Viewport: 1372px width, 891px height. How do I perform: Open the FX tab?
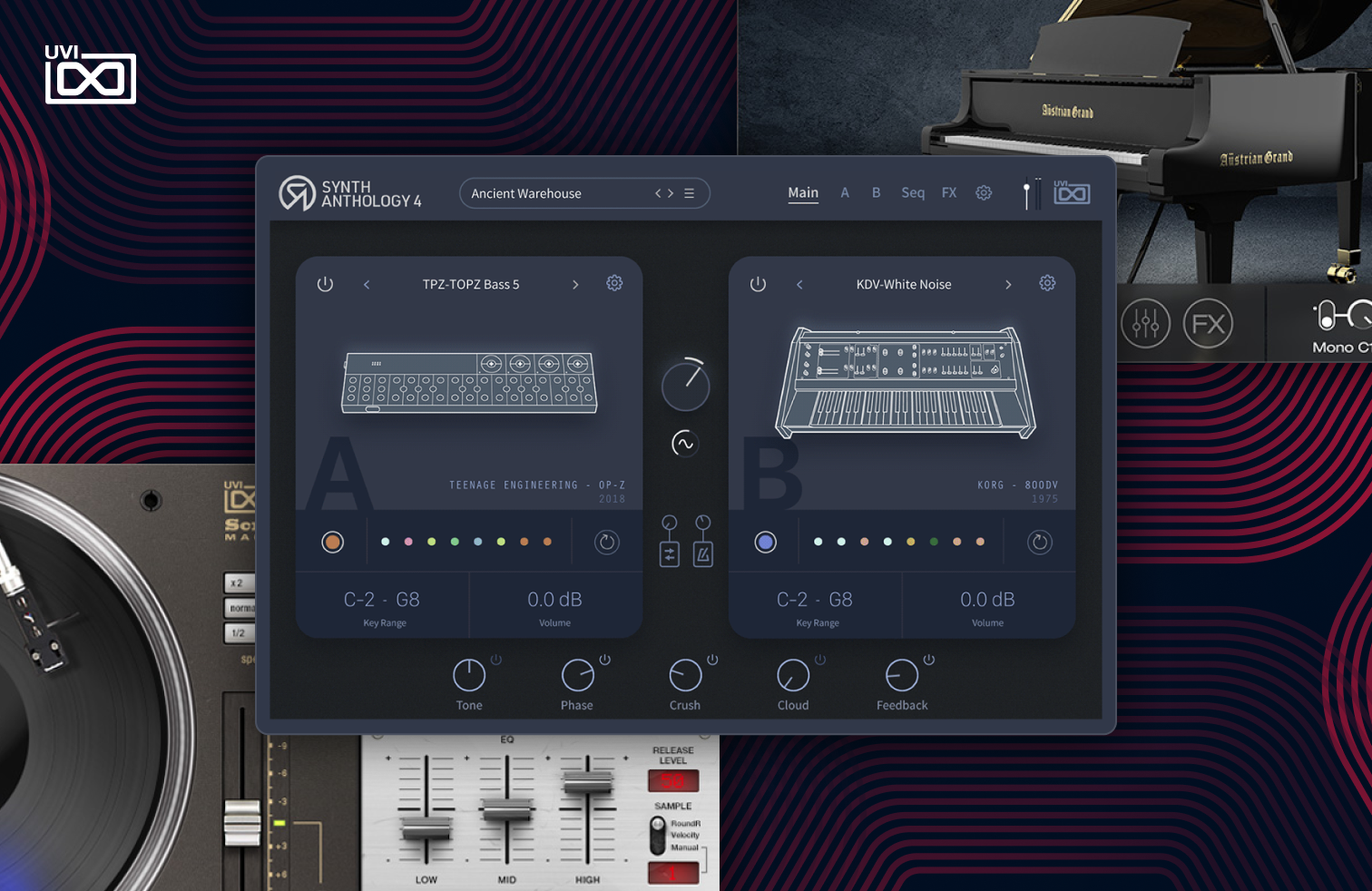pos(949,192)
